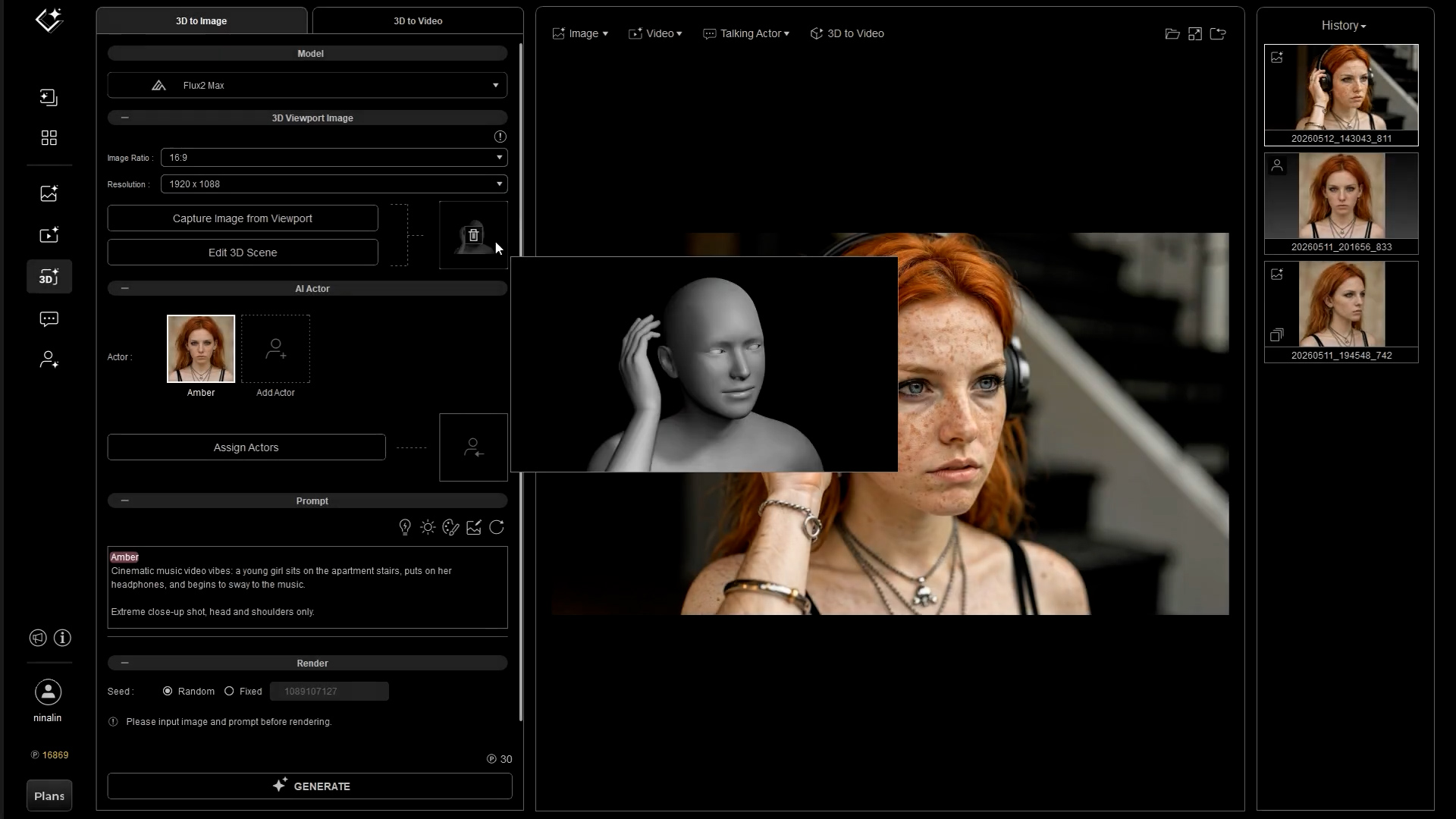Click Capture Image from Viewport button
The width and height of the screenshot is (1456, 819).
point(243,218)
